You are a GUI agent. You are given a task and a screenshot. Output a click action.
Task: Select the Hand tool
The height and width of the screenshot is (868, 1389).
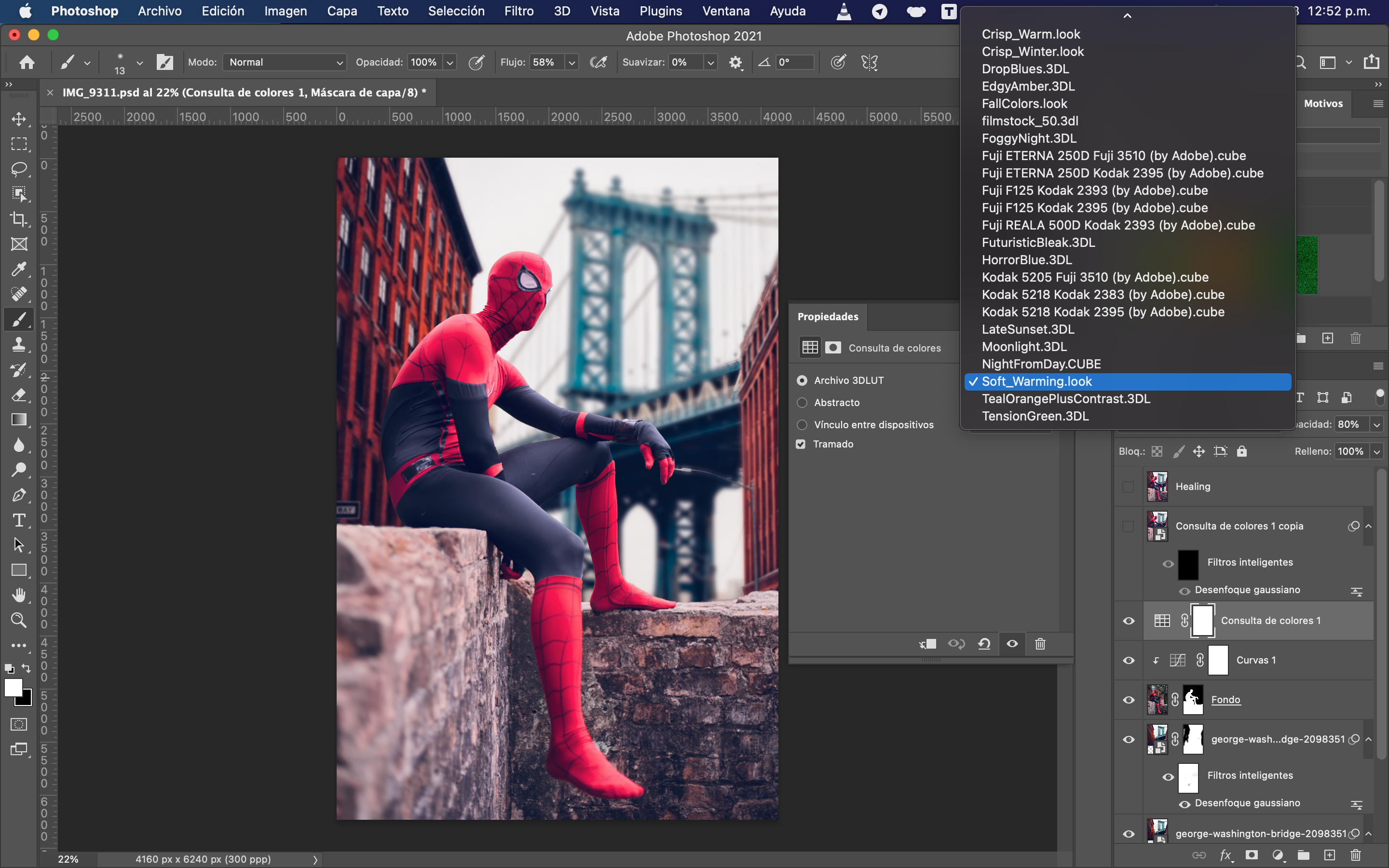pos(19,595)
